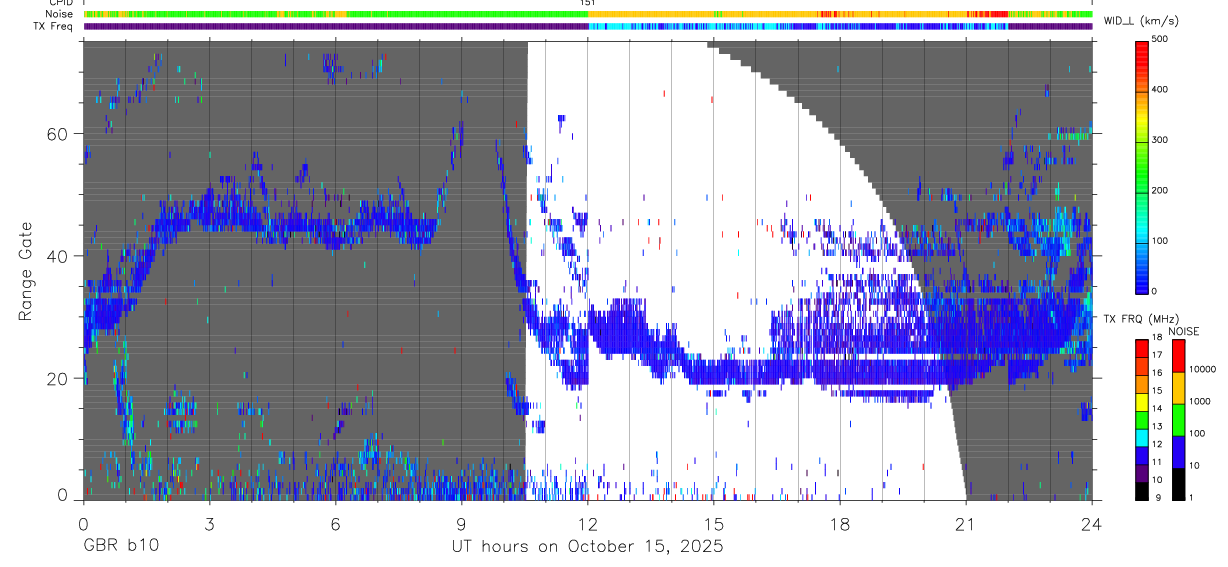Image resolution: width=1228 pixels, height=567 pixels.
Task: Click the 6 tick on the UT hours axis
Action: (335, 522)
